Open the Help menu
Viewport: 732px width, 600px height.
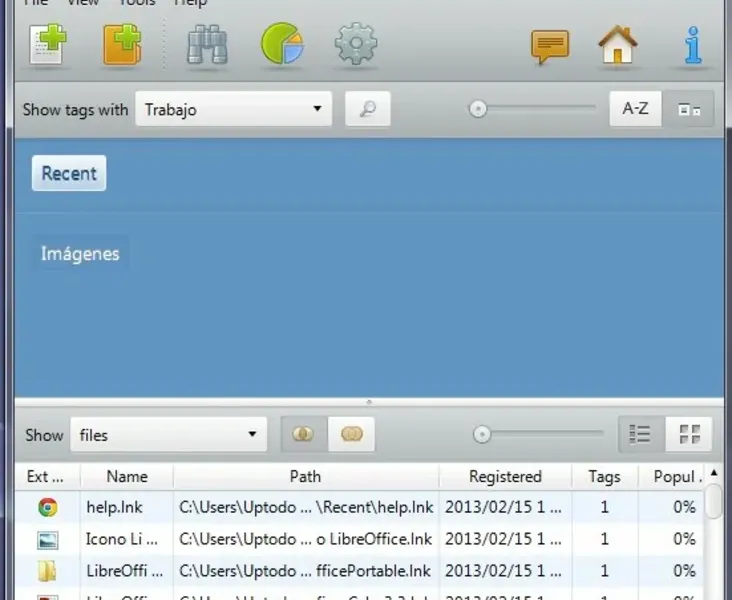pos(190,3)
